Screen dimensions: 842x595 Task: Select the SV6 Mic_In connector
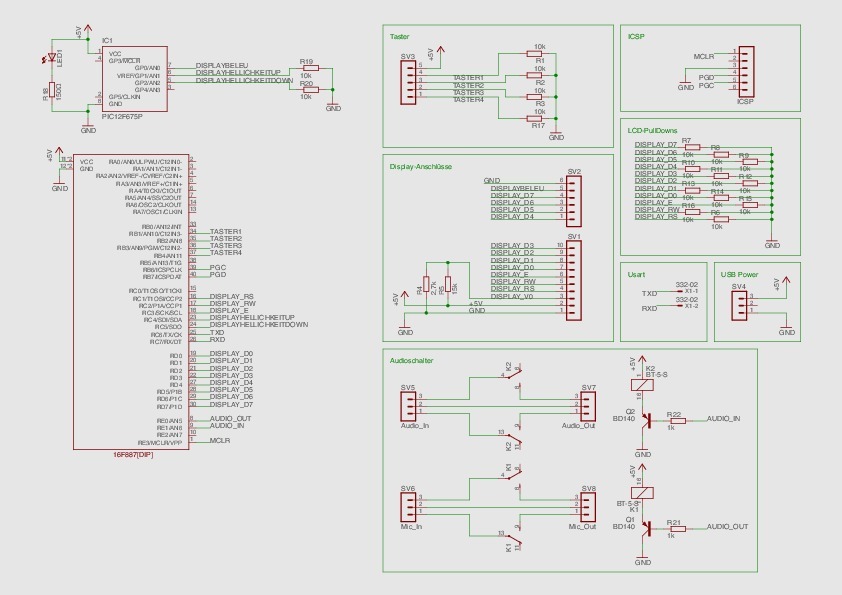click(x=408, y=507)
